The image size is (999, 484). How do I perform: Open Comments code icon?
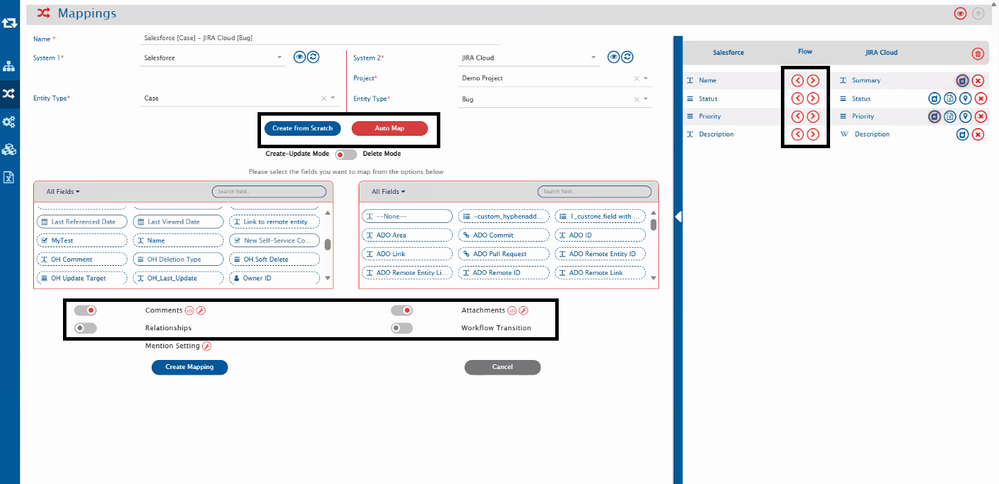pos(189,310)
